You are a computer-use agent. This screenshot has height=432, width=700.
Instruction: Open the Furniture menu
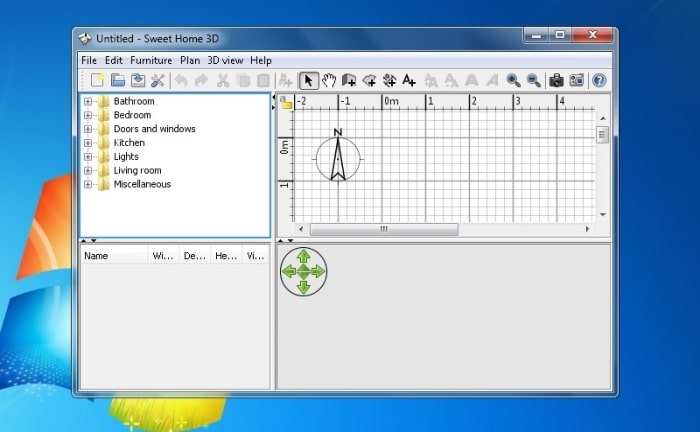pos(151,60)
